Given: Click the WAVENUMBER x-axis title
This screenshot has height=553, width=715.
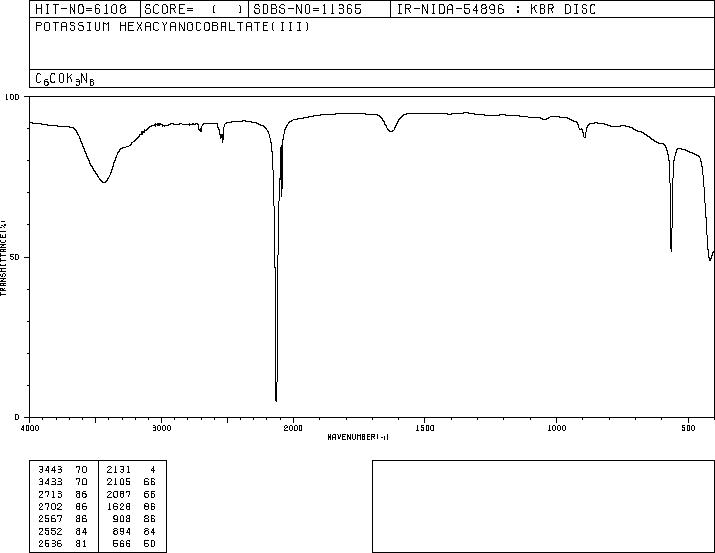Looking at the screenshot, I should point(358,437).
